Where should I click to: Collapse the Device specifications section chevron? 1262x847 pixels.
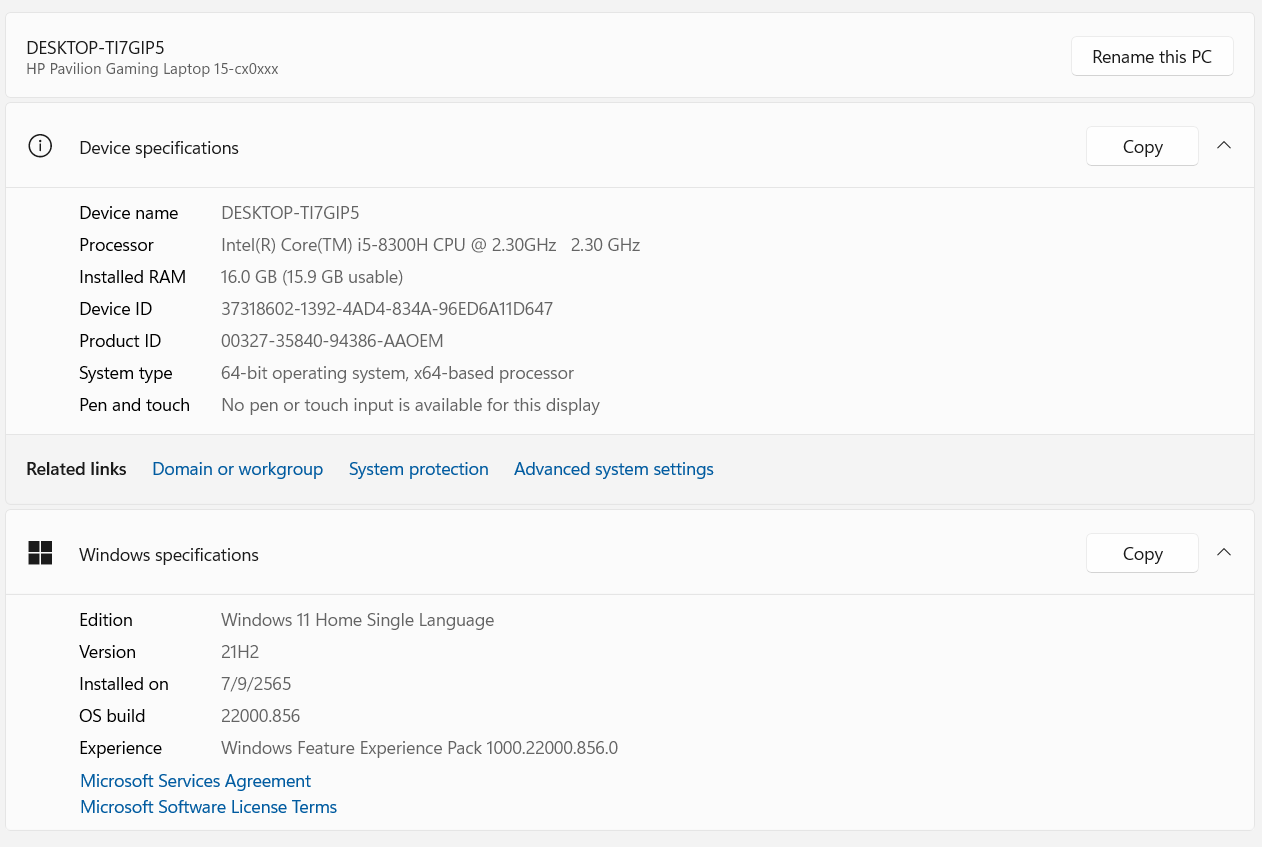[1224, 146]
